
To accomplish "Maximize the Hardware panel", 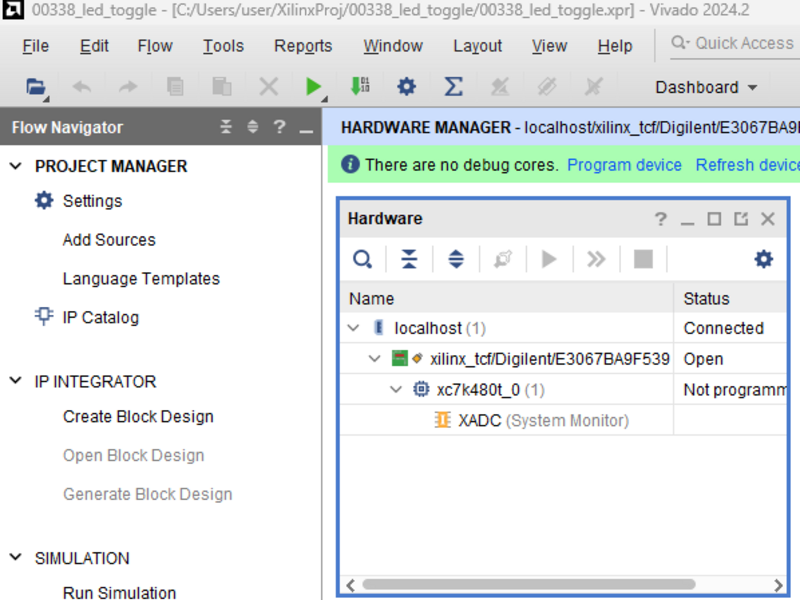I will pyautogui.click(x=714, y=219).
